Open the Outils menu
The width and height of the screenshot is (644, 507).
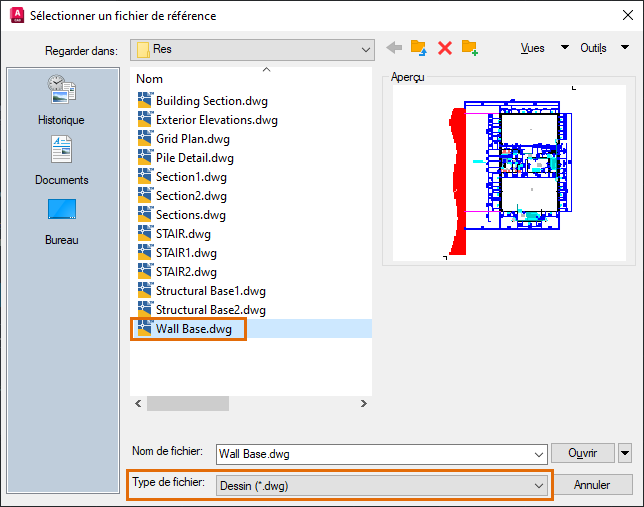593,48
